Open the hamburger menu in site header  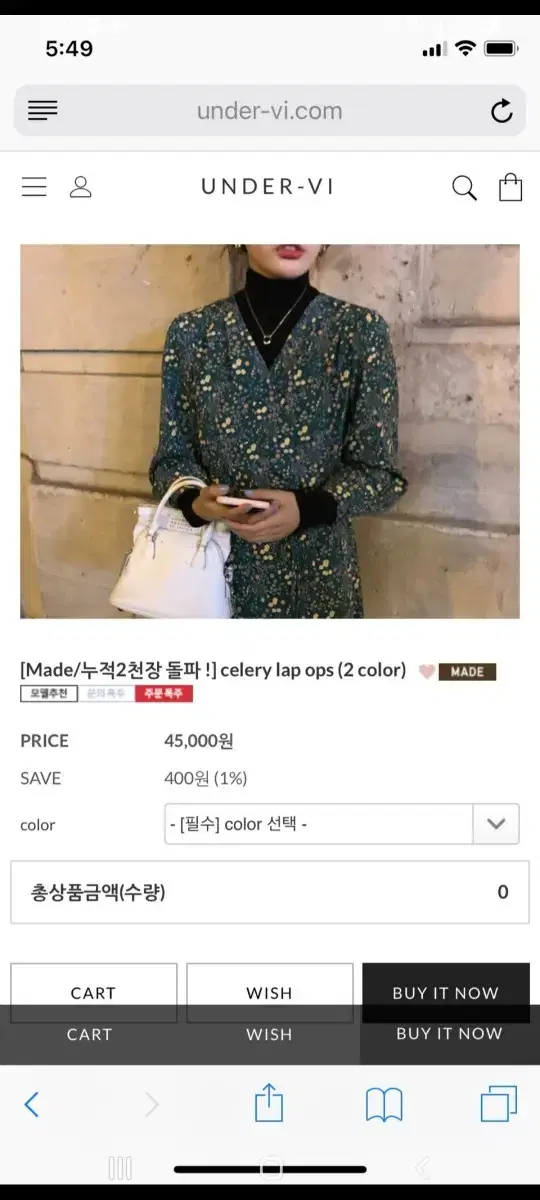[x=34, y=187]
